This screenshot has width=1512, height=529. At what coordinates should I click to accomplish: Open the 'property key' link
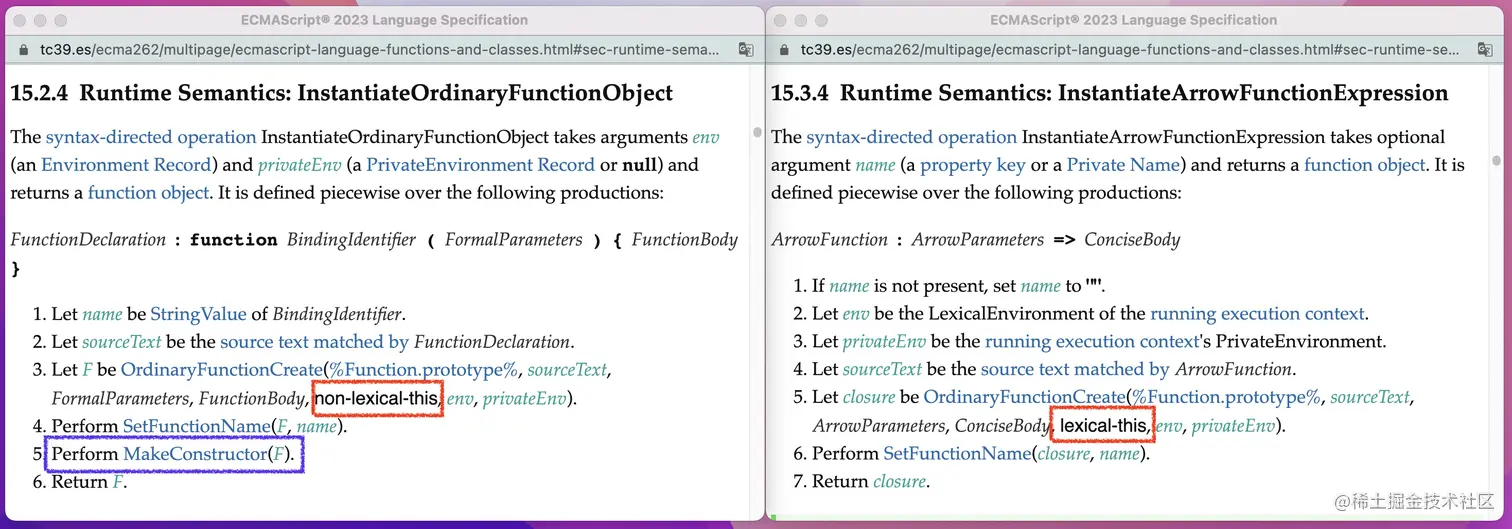[971, 165]
